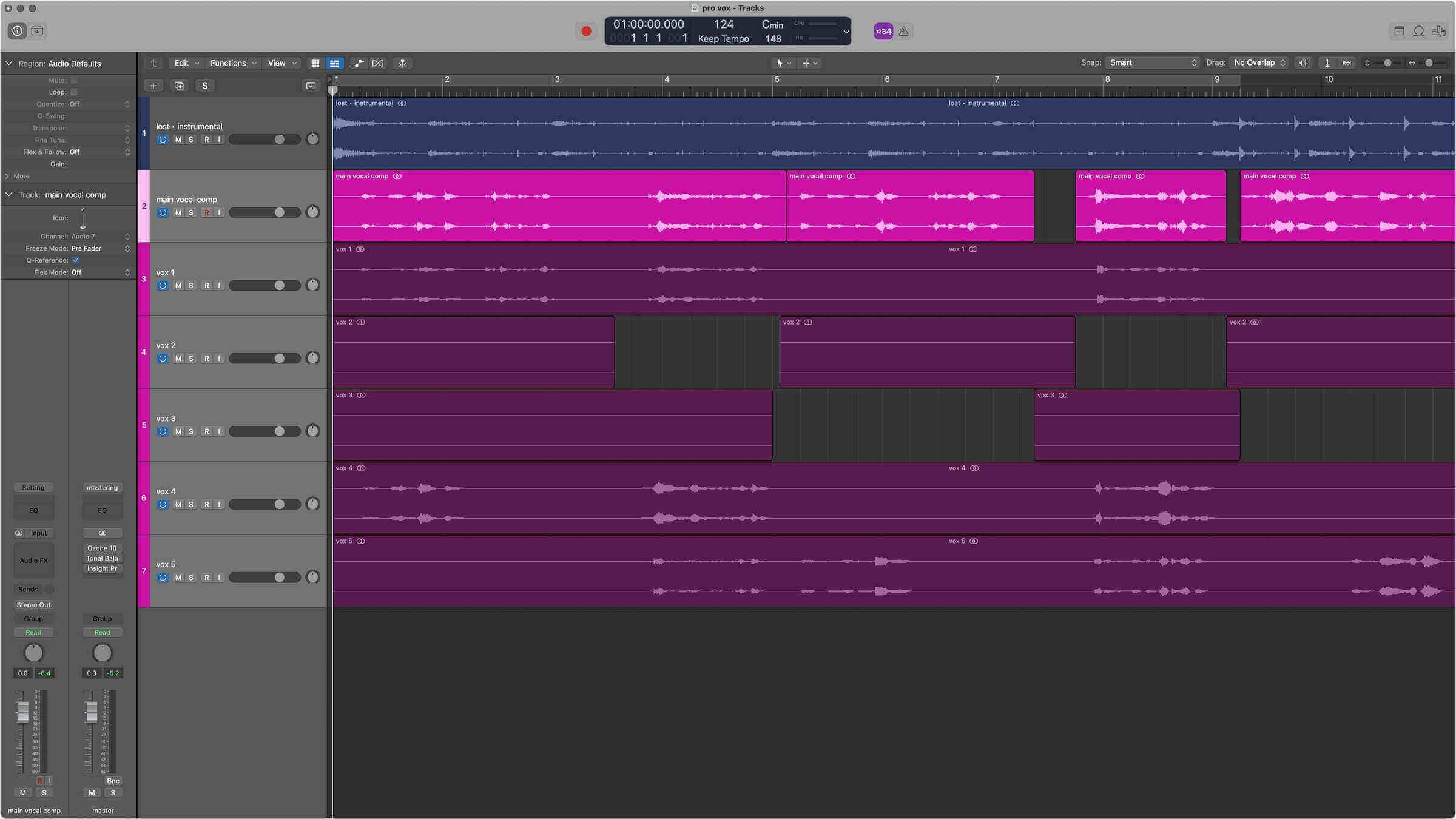Open the View menu
Screen dimensions: 1456x819
(282, 63)
